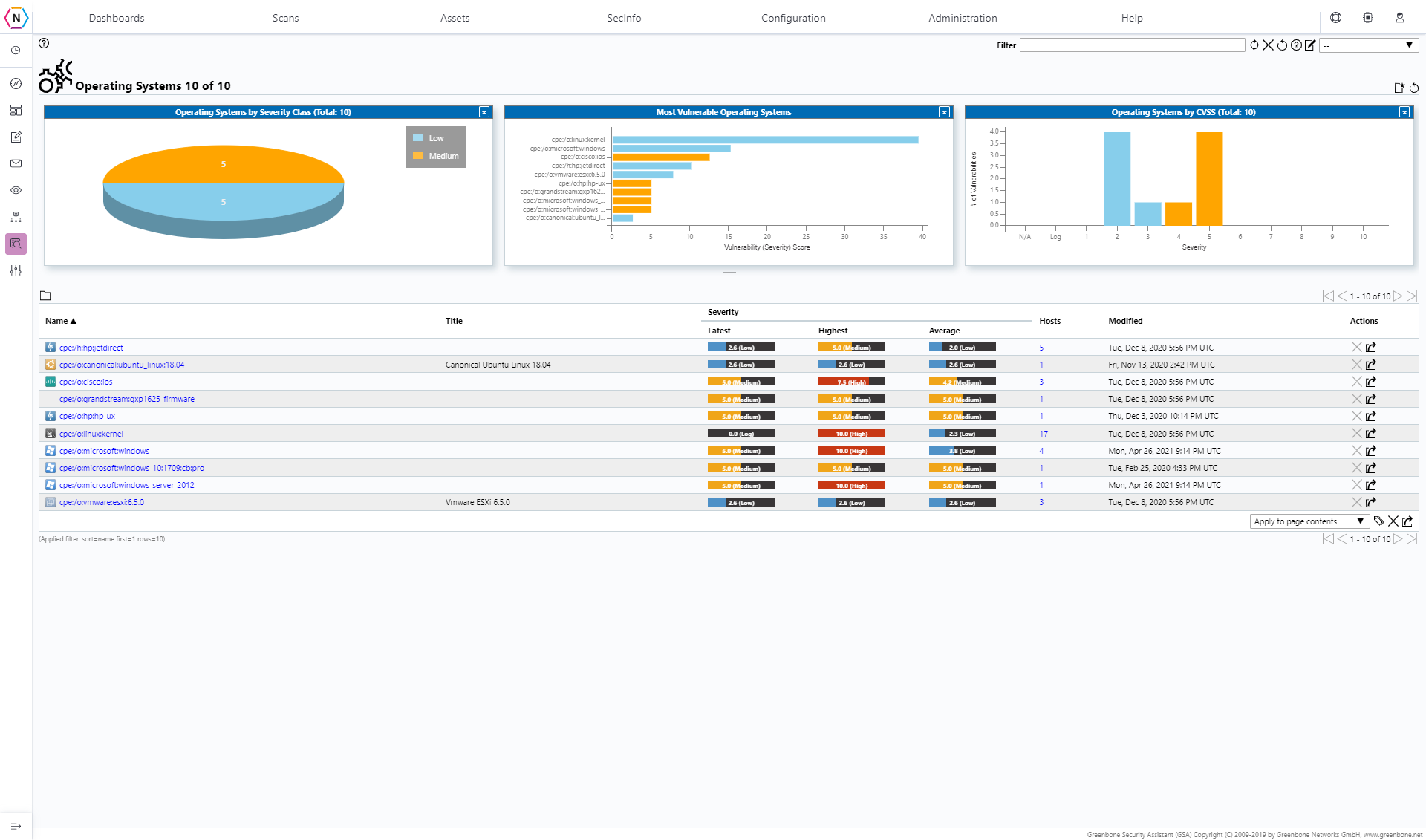
Task: Delete the cpe:/h:hp:jetdirect row
Action: 1356,348
